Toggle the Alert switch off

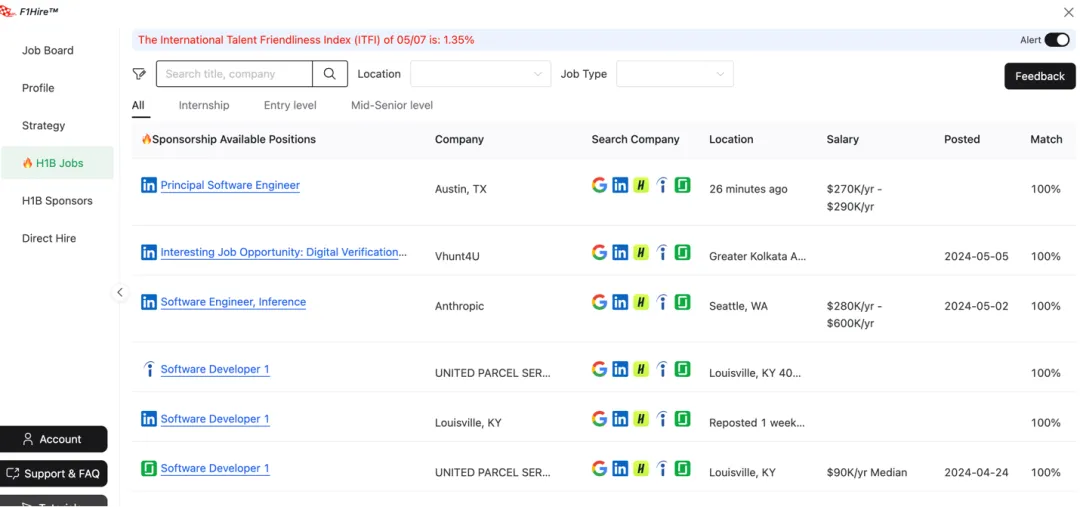(x=1057, y=40)
